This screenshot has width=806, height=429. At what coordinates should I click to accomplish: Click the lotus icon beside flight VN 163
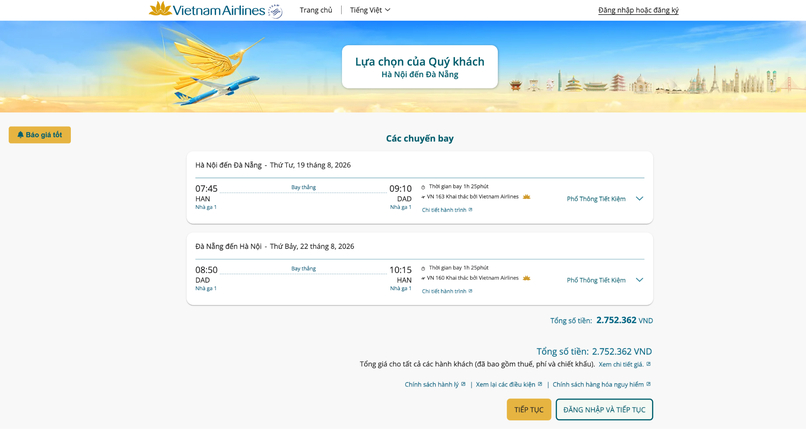(526, 197)
